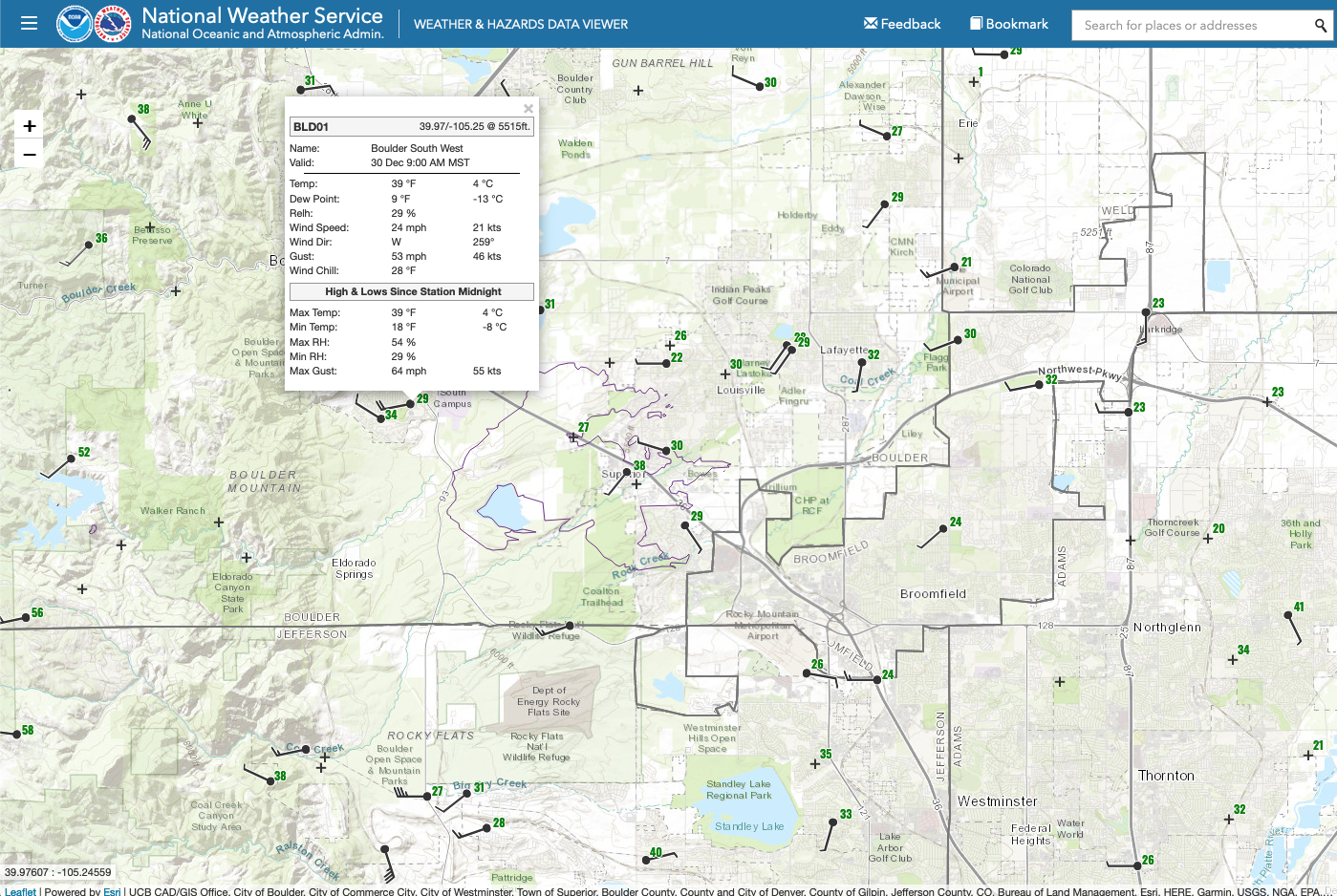This screenshot has height=896, width=1337.
Task: Select station marker reading 41 near Northglenn
Action: coord(1287,614)
